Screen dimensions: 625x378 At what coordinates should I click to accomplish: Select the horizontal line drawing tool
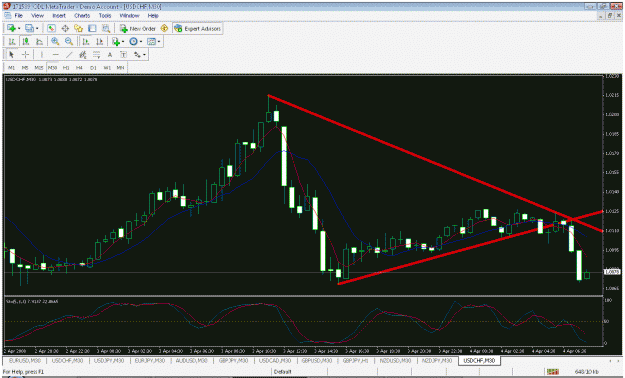point(55,54)
